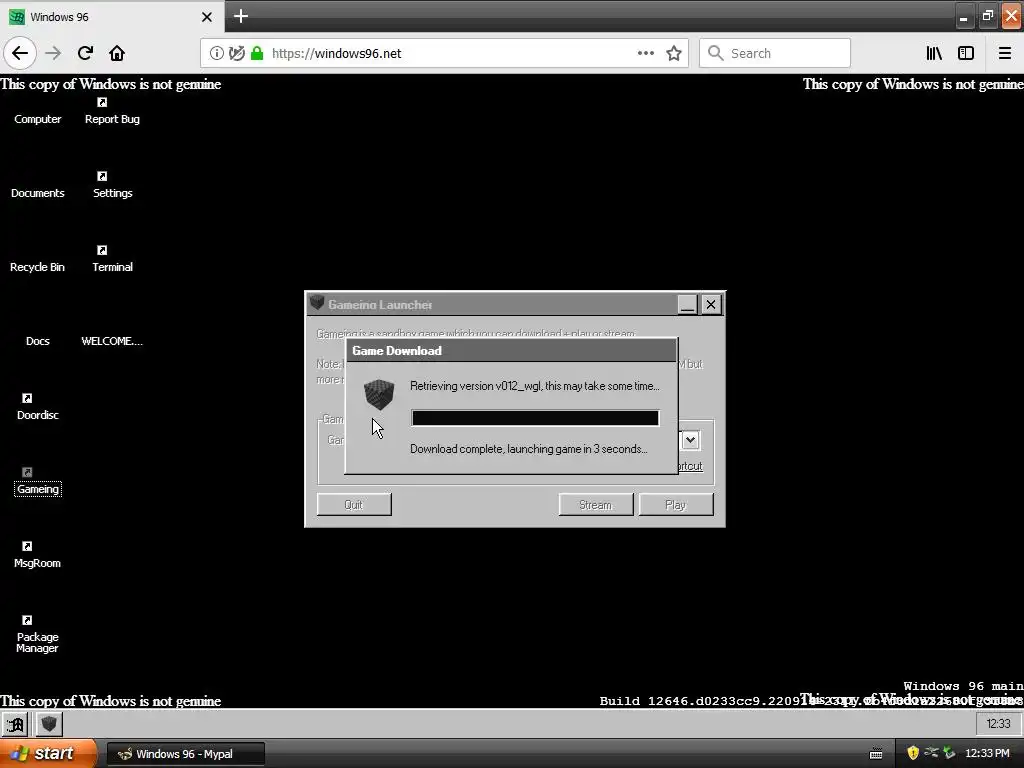Show site information with the info icon
Viewport: 1024px width, 768px height.
(x=217, y=53)
